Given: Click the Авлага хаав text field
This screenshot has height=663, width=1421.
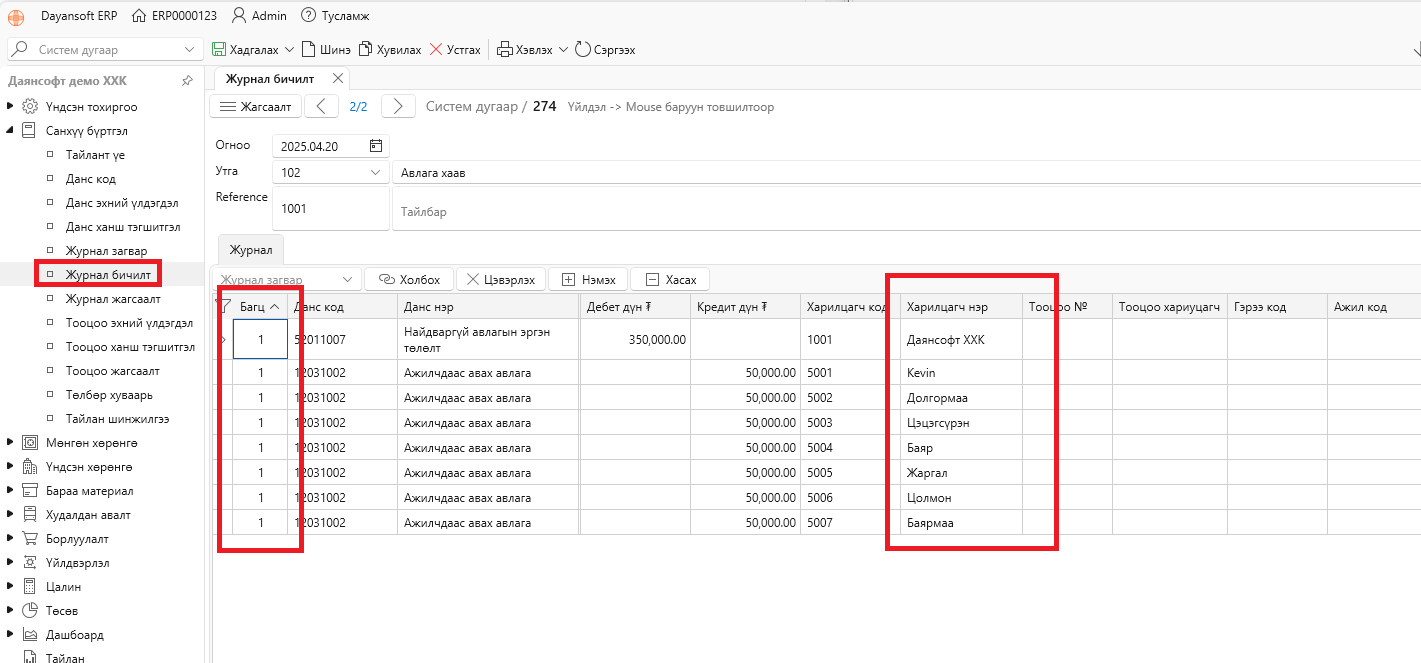Looking at the screenshot, I should tap(906, 172).
